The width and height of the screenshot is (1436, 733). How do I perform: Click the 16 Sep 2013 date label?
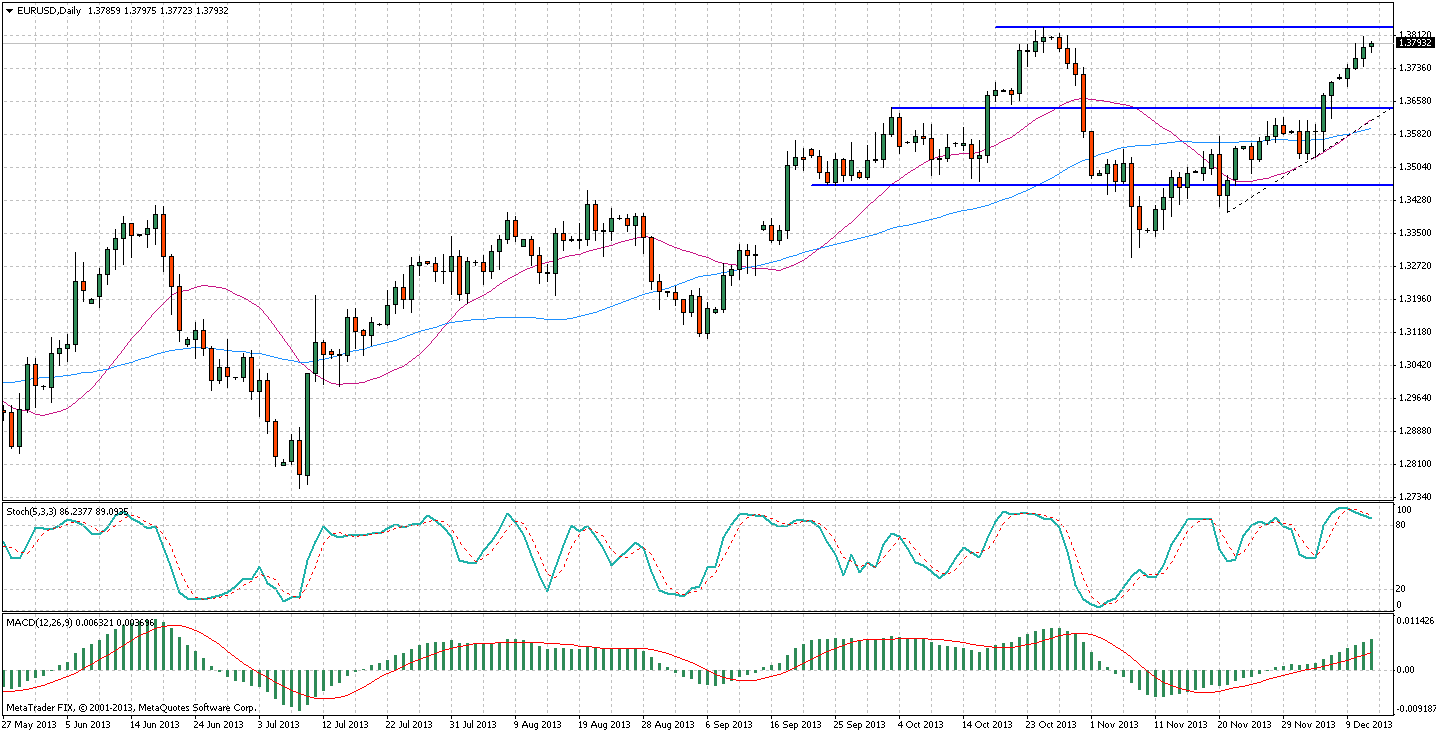796,724
